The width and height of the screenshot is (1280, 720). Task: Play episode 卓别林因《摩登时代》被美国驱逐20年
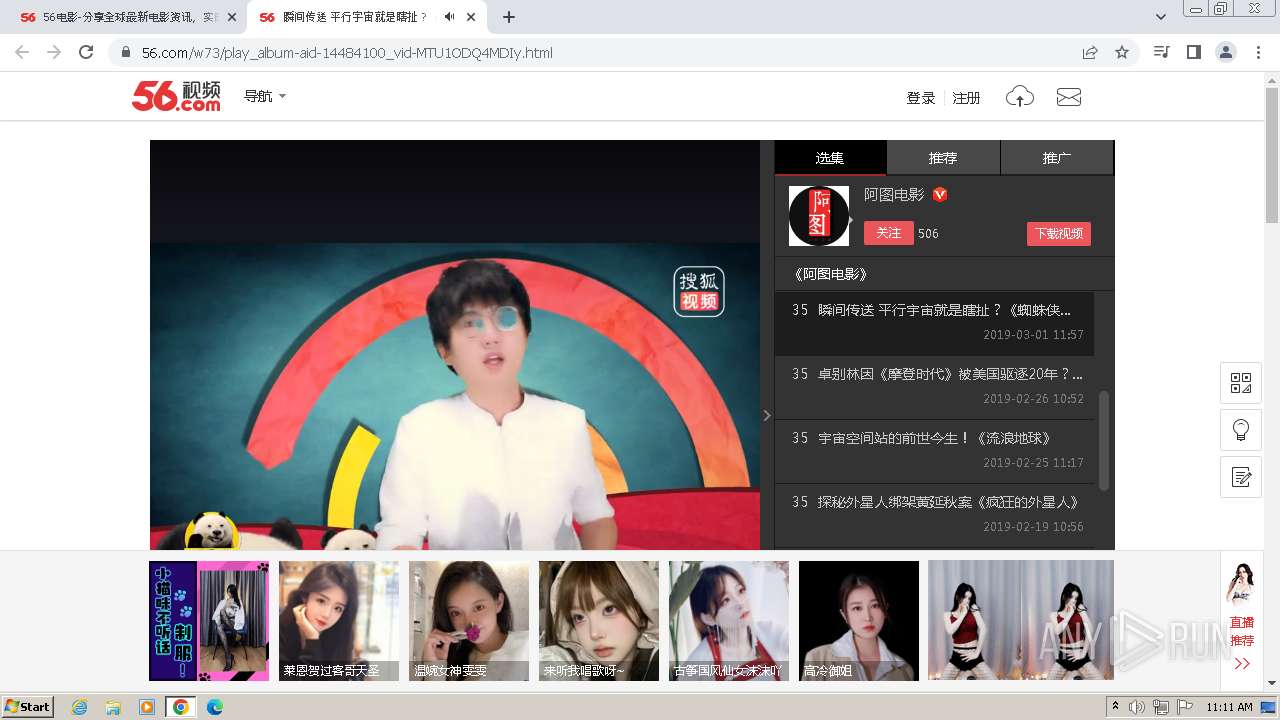pyautogui.click(x=934, y=387)
